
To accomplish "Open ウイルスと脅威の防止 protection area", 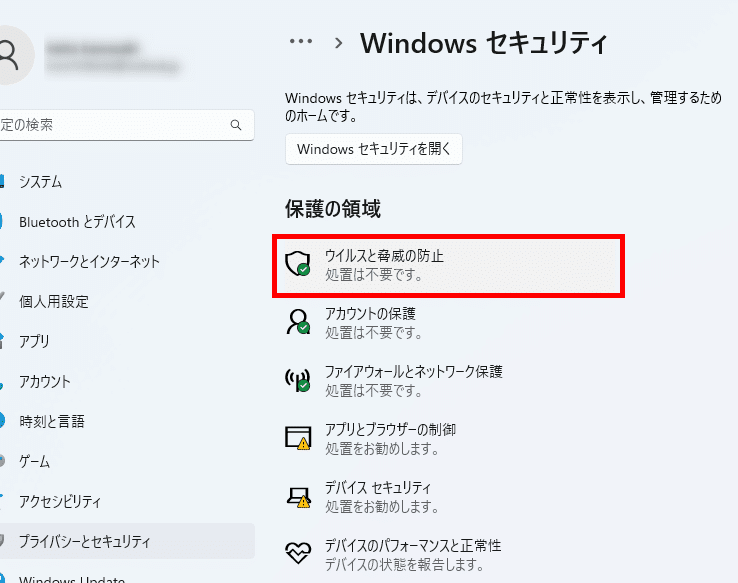I will tap(384, 256).
